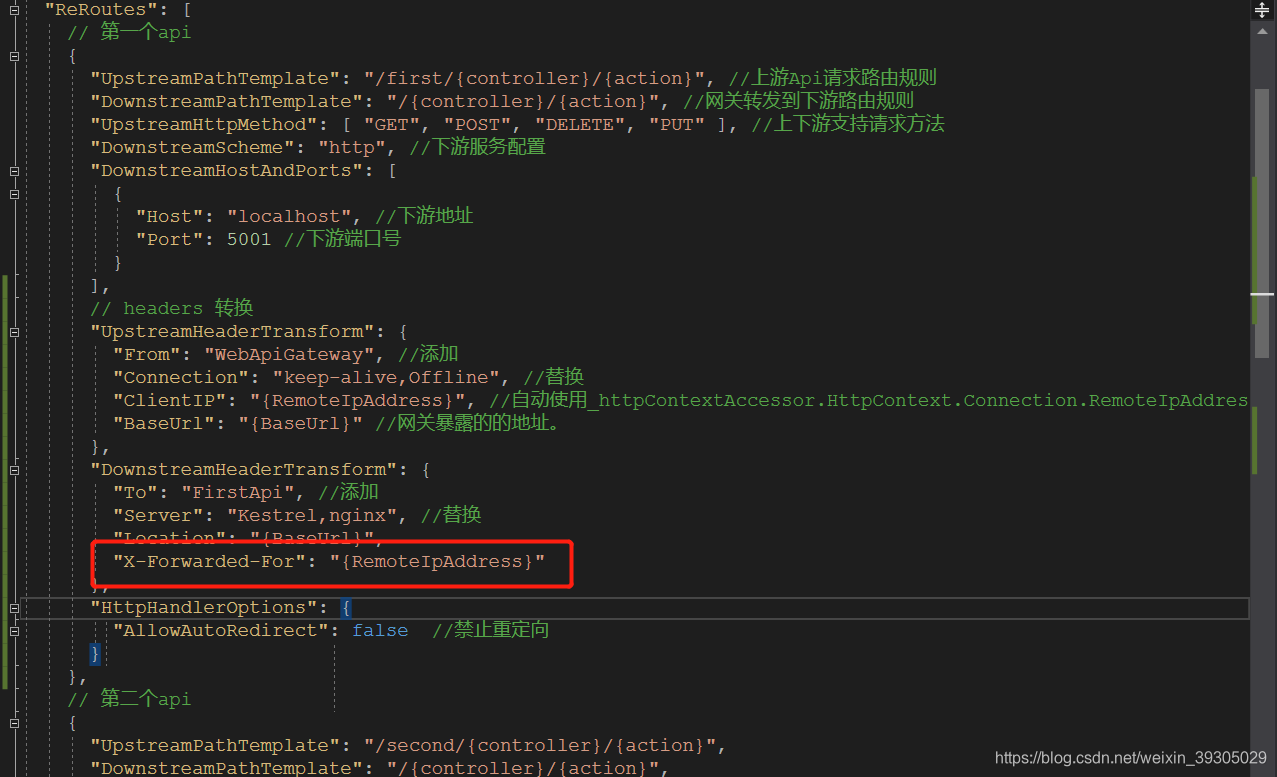Click the 下游地址 comment
The image size is (1277, 777).
tap(424, 216)
